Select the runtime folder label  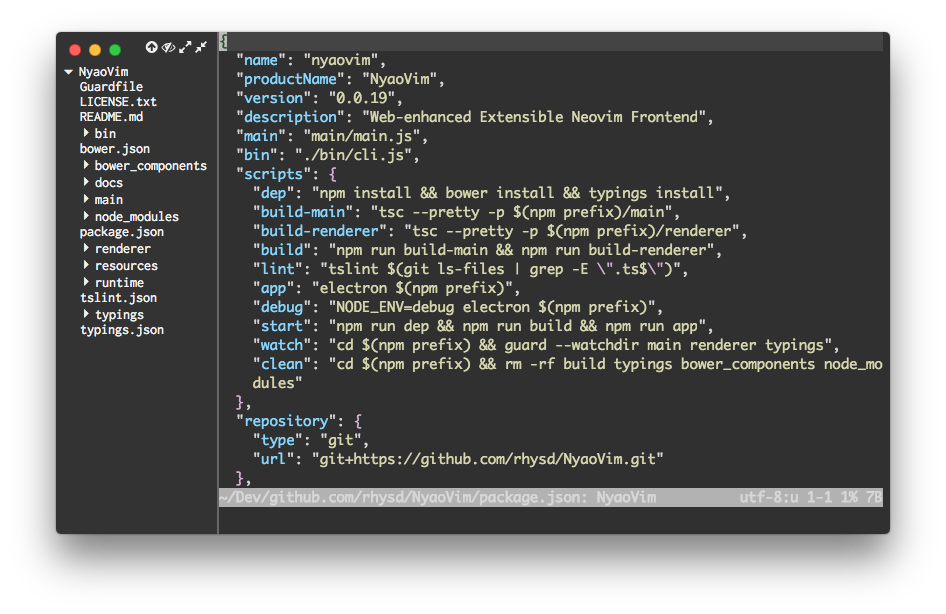[x=119, y=283]
